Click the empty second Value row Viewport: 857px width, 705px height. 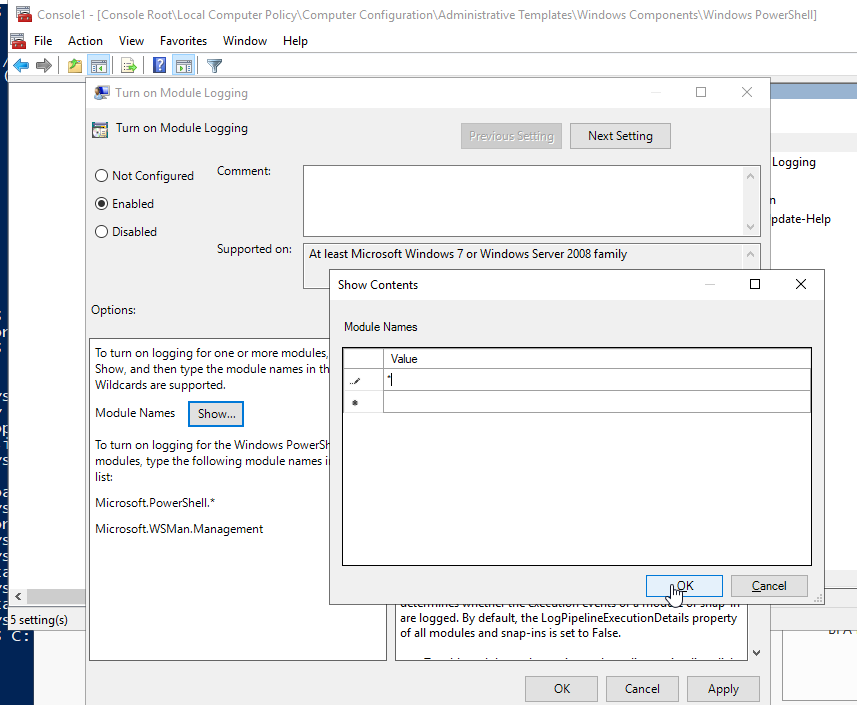click(596, 402)
